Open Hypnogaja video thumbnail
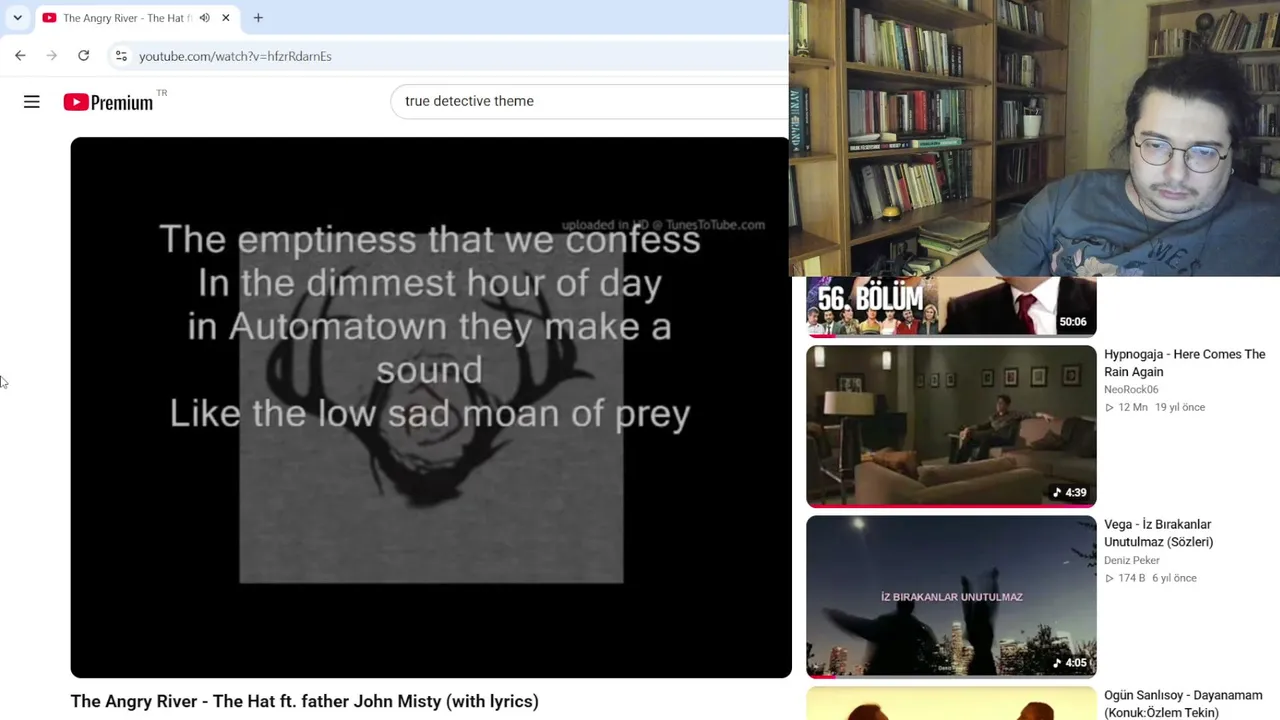The width and height of the screenshot is (1280, 720). click(951, 426)
